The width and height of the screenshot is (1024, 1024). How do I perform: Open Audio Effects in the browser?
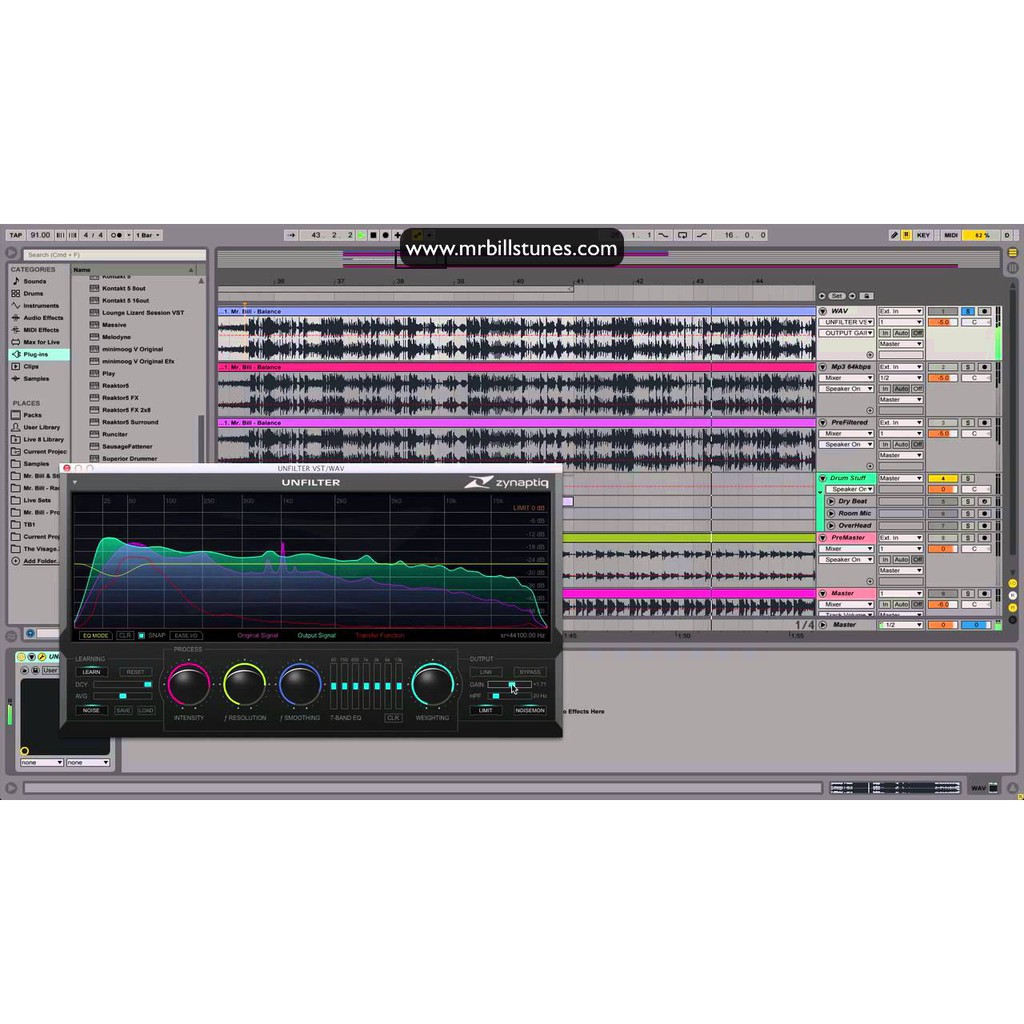point(43,318)
